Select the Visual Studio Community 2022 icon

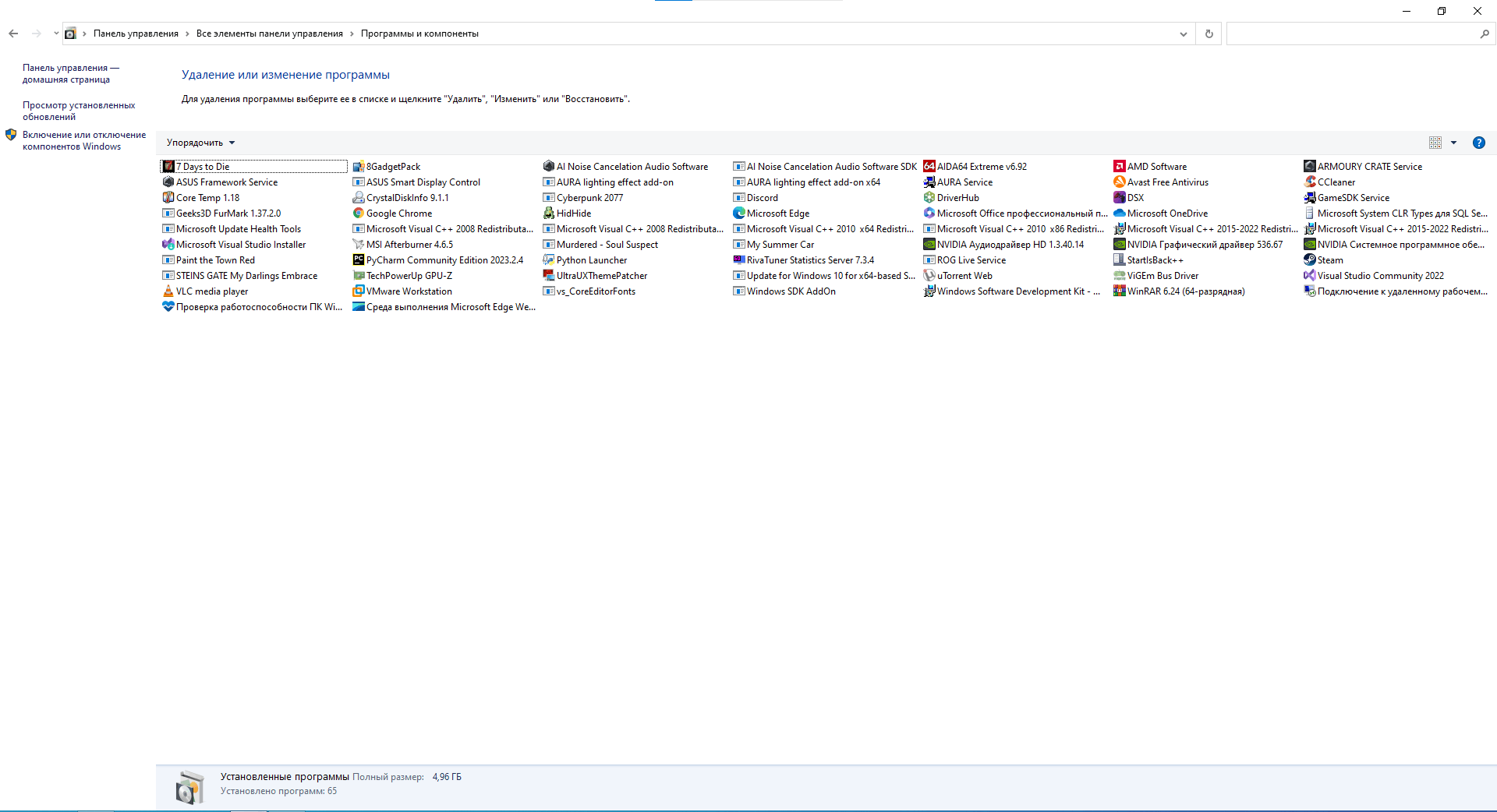coord(1310,275)
